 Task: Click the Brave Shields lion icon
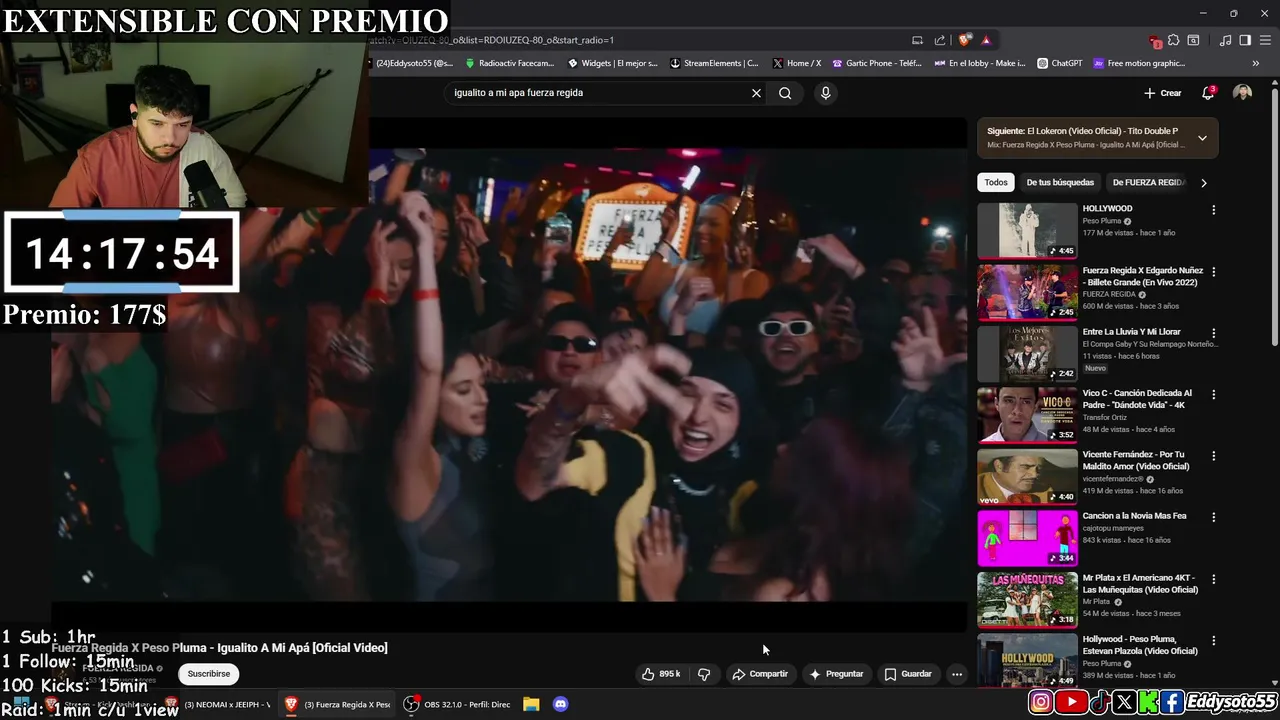964,40
